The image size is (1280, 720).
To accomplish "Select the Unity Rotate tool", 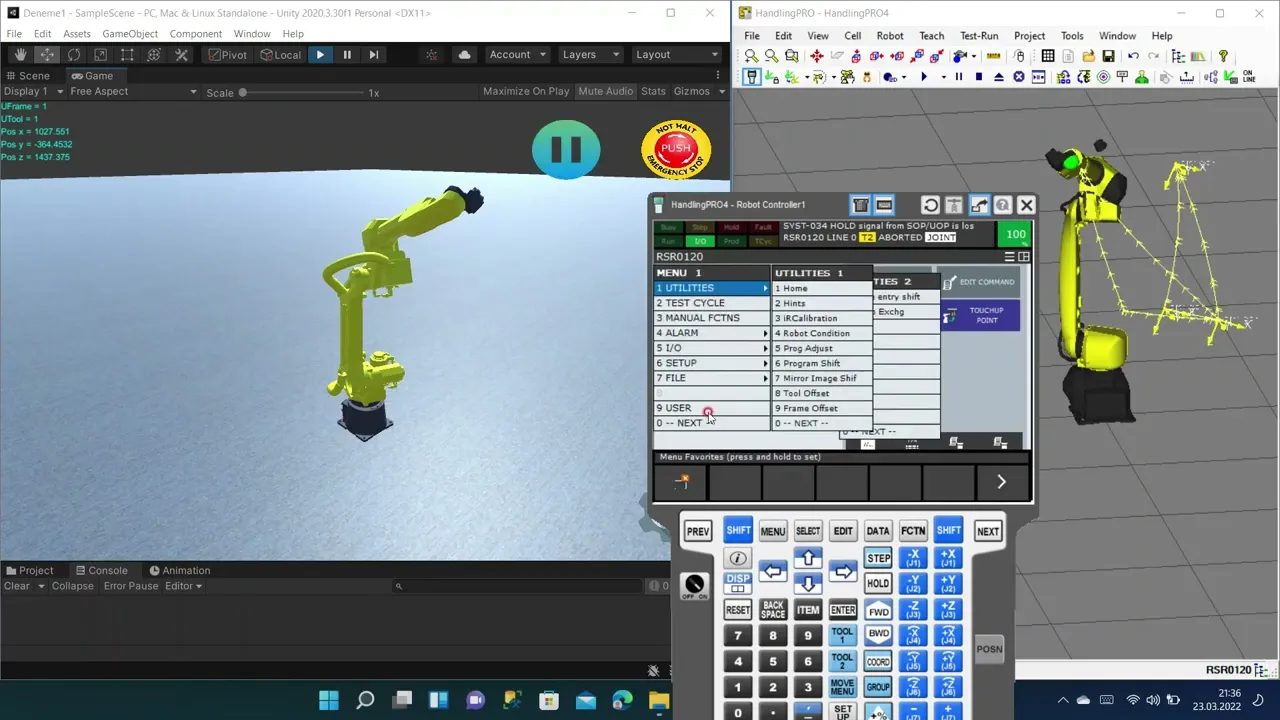I will pos(74,55).
